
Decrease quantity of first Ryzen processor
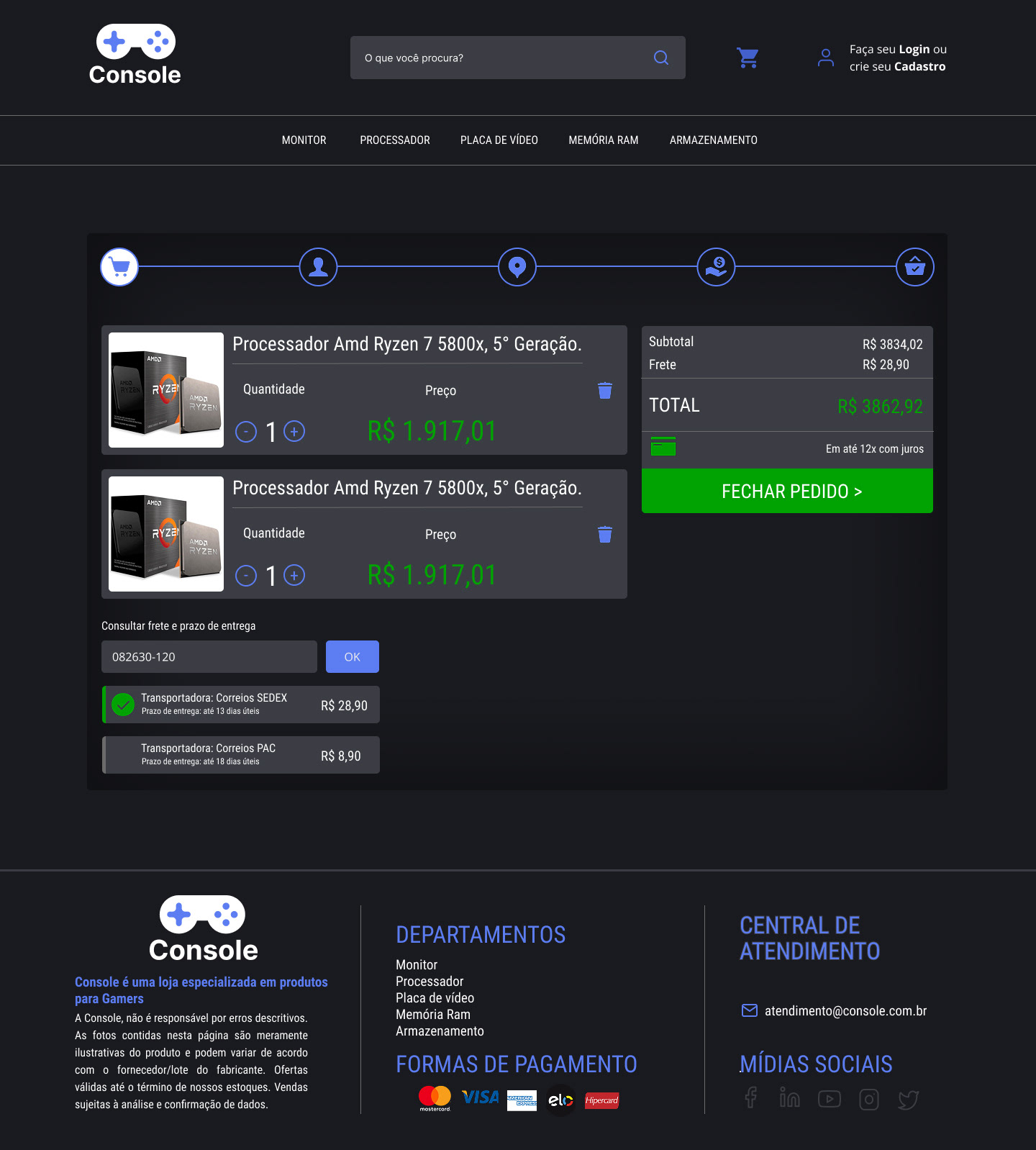246,432
